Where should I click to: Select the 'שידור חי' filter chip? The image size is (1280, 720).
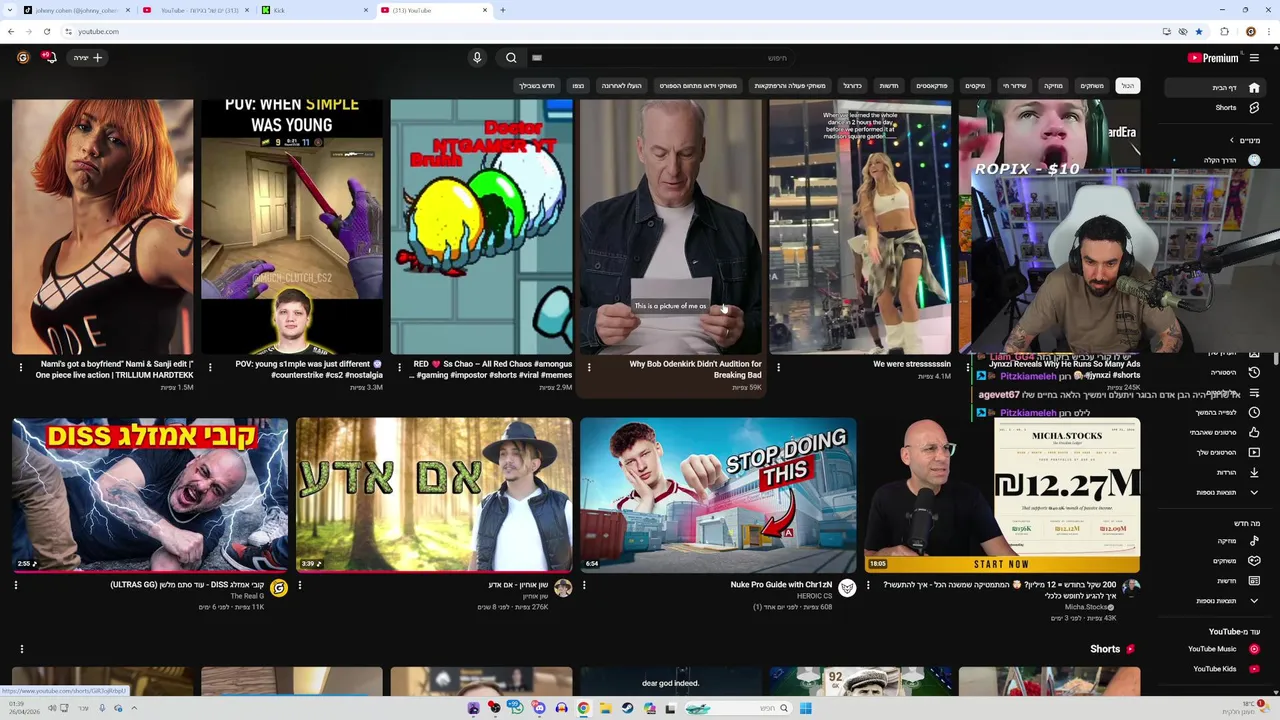coord(1015,86)
